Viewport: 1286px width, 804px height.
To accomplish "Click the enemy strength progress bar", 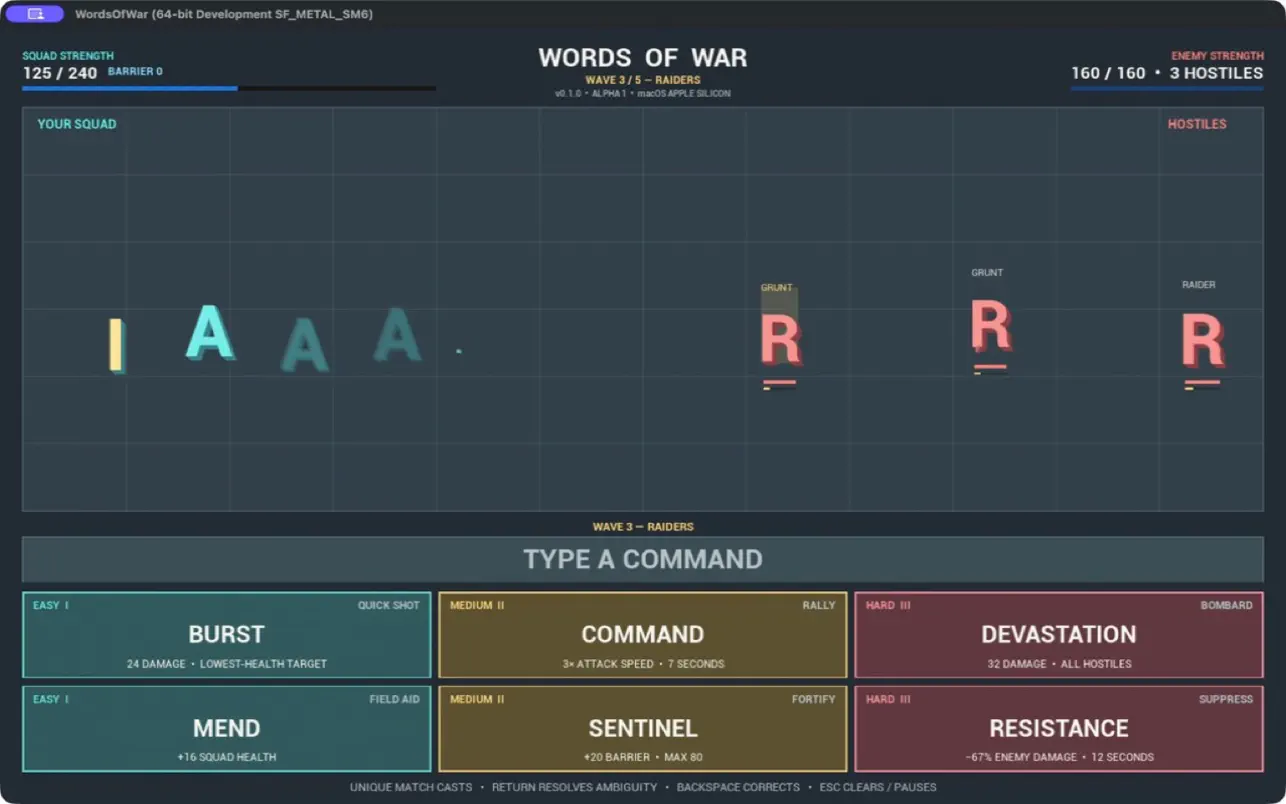I will 1167,88.
